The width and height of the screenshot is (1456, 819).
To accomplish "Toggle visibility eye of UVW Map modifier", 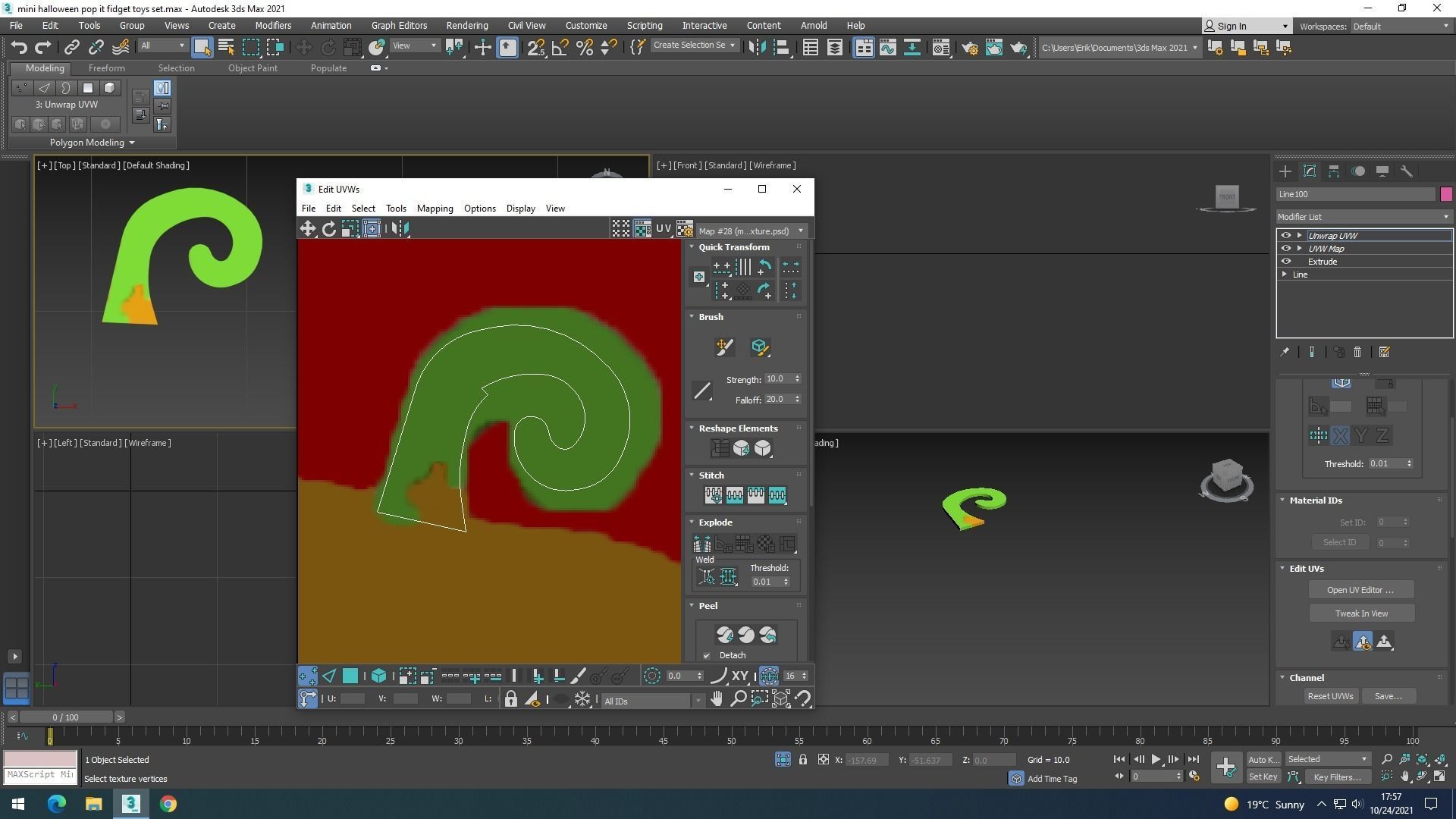I will tap(1286, 249).
